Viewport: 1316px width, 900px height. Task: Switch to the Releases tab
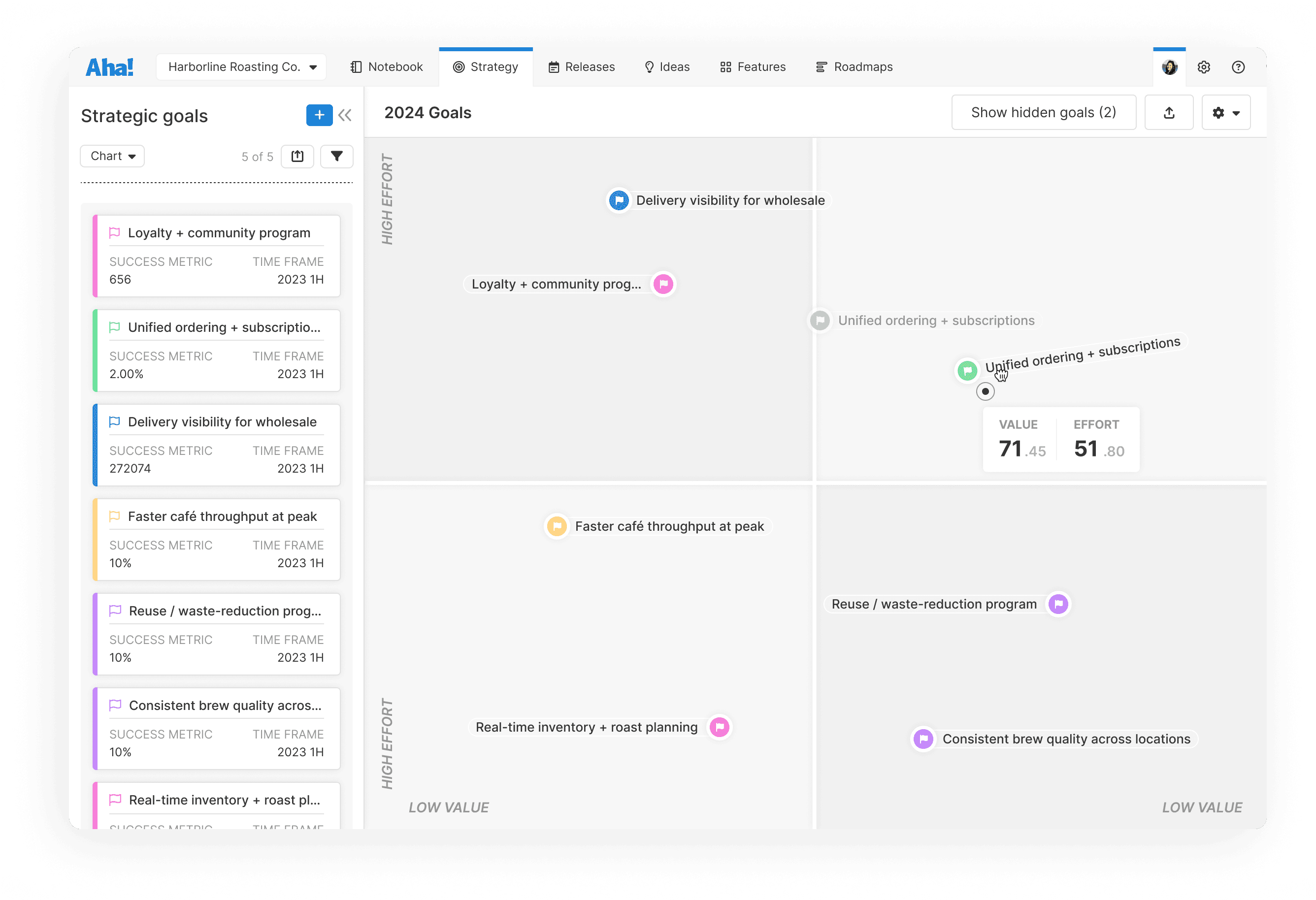[x=582, y=67]
